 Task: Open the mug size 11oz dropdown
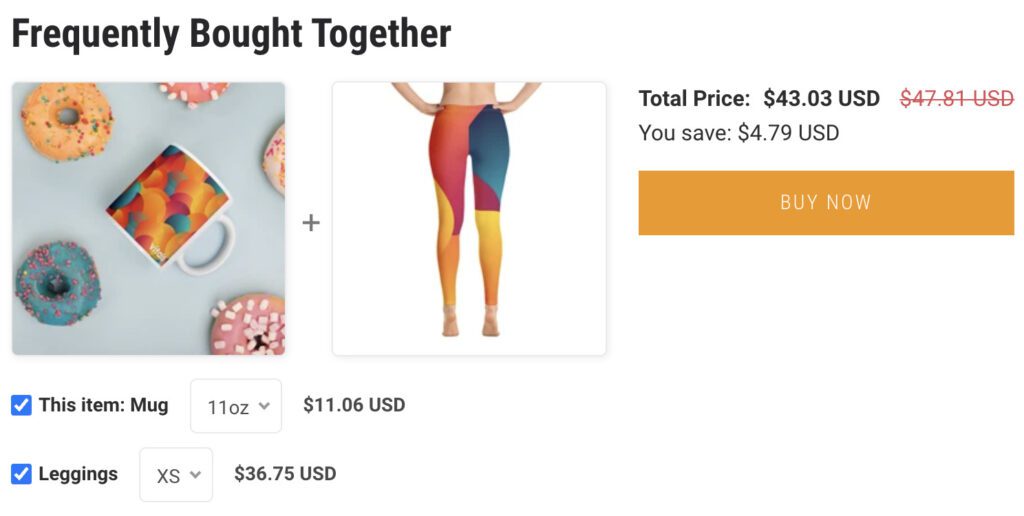click(x=236, y=406)
